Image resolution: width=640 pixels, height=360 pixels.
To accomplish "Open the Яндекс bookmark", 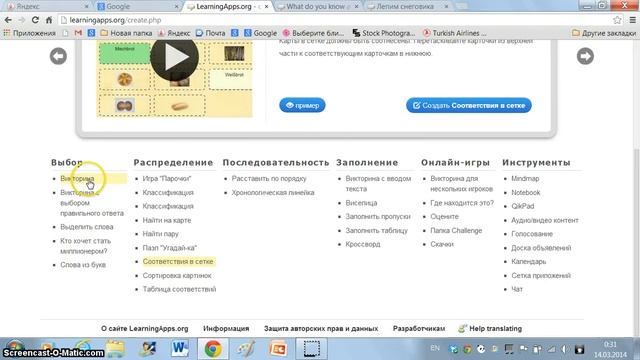I will click(x=174, y=33).
